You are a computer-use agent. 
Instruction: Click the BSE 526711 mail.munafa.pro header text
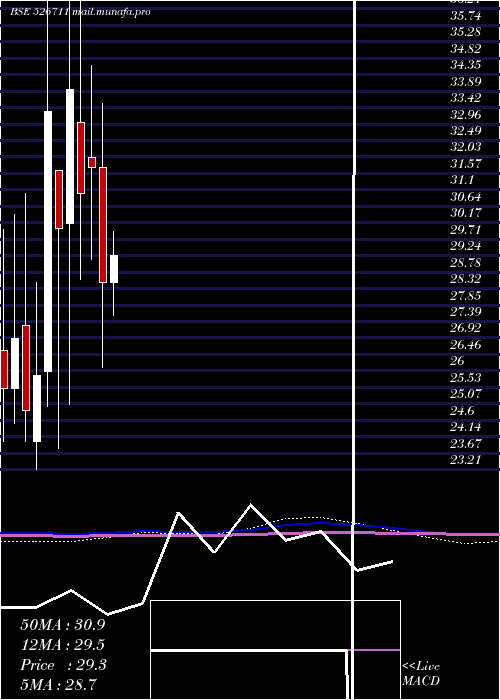80,12
